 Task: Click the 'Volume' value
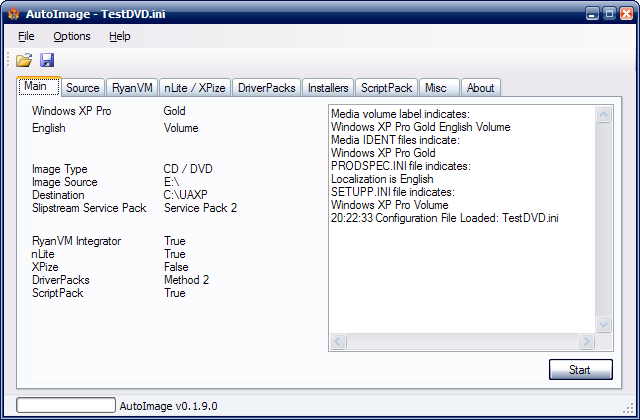click(181, 128)
